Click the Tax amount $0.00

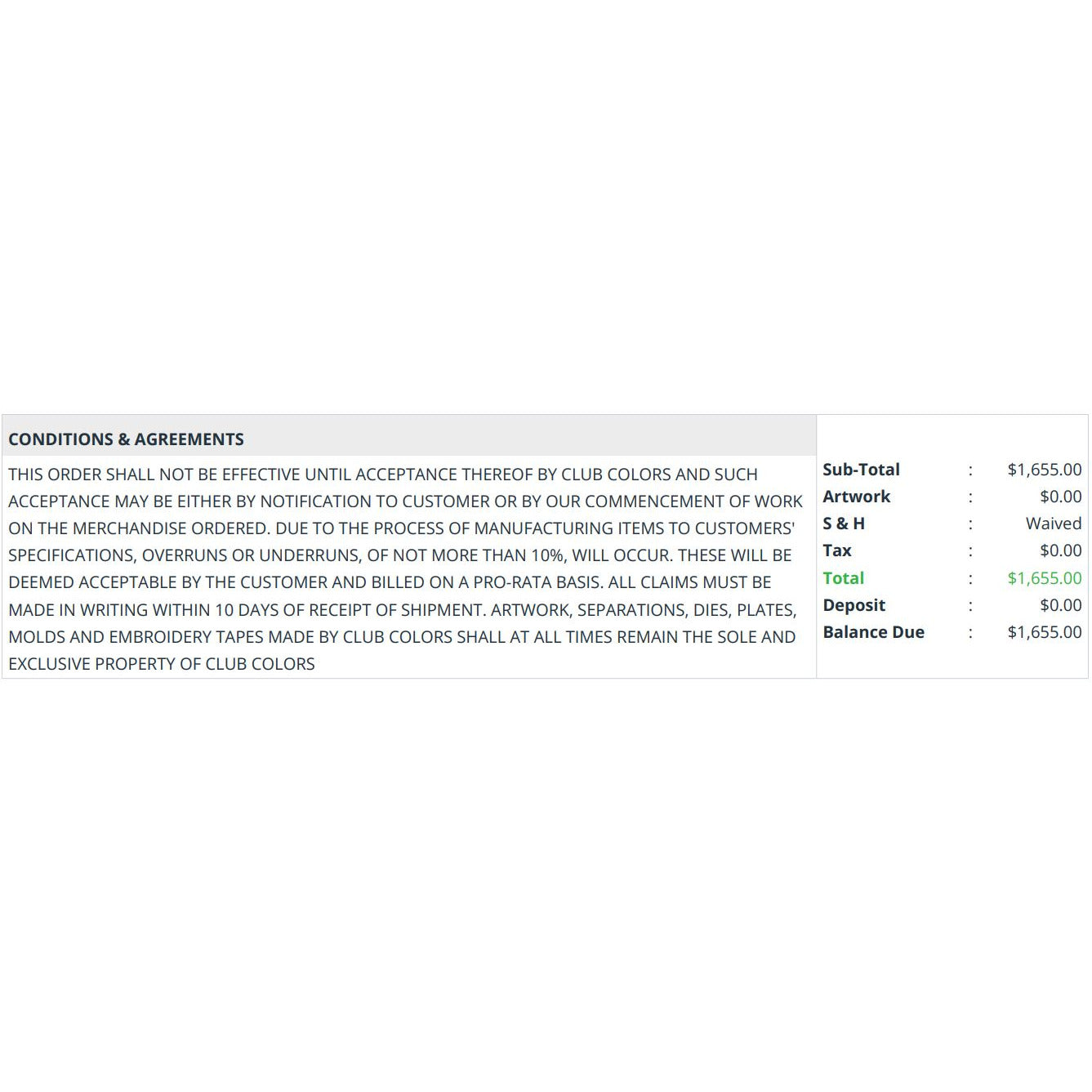pos(1060,550)
